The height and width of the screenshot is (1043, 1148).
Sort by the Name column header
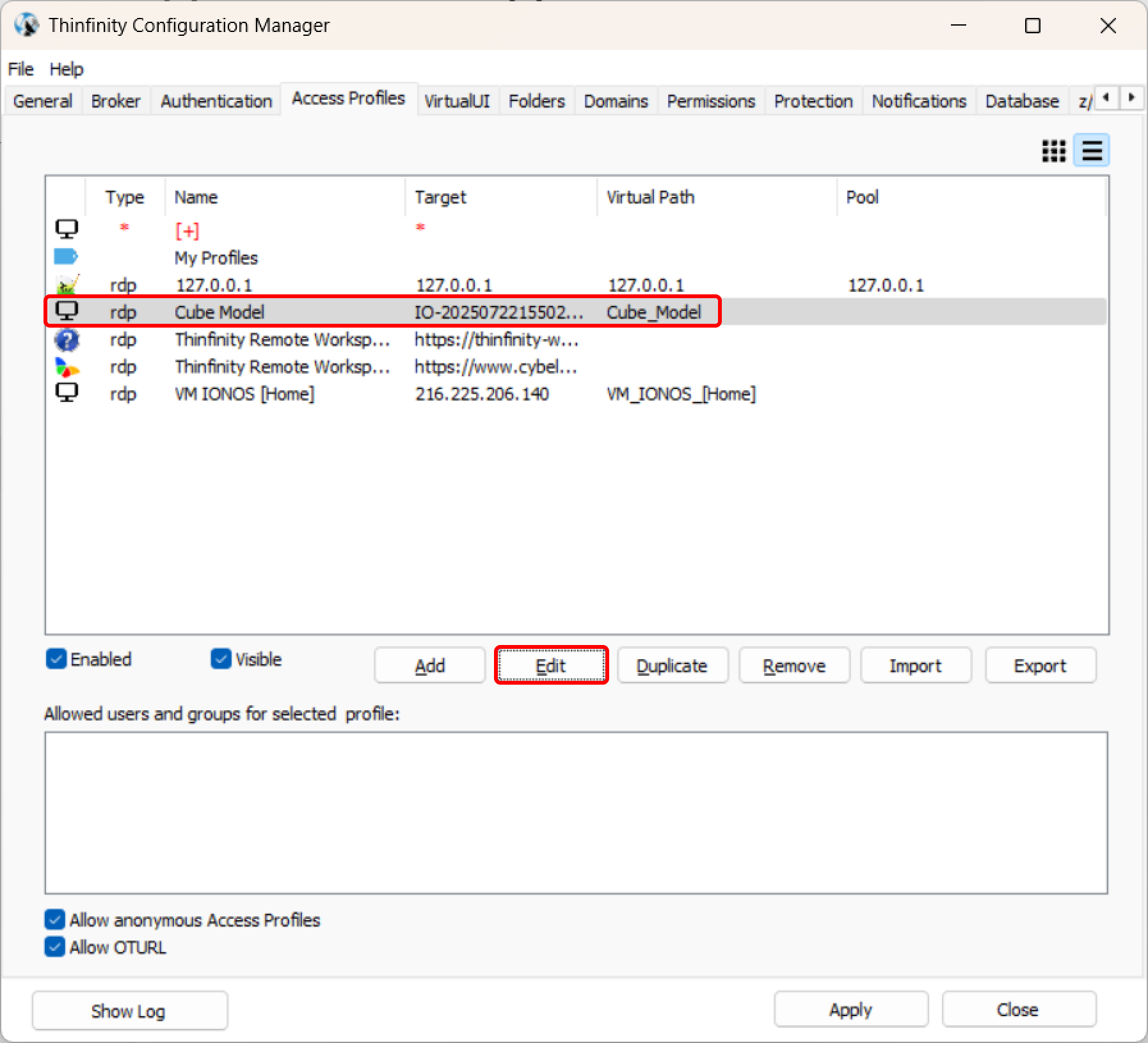pos(285,197)
